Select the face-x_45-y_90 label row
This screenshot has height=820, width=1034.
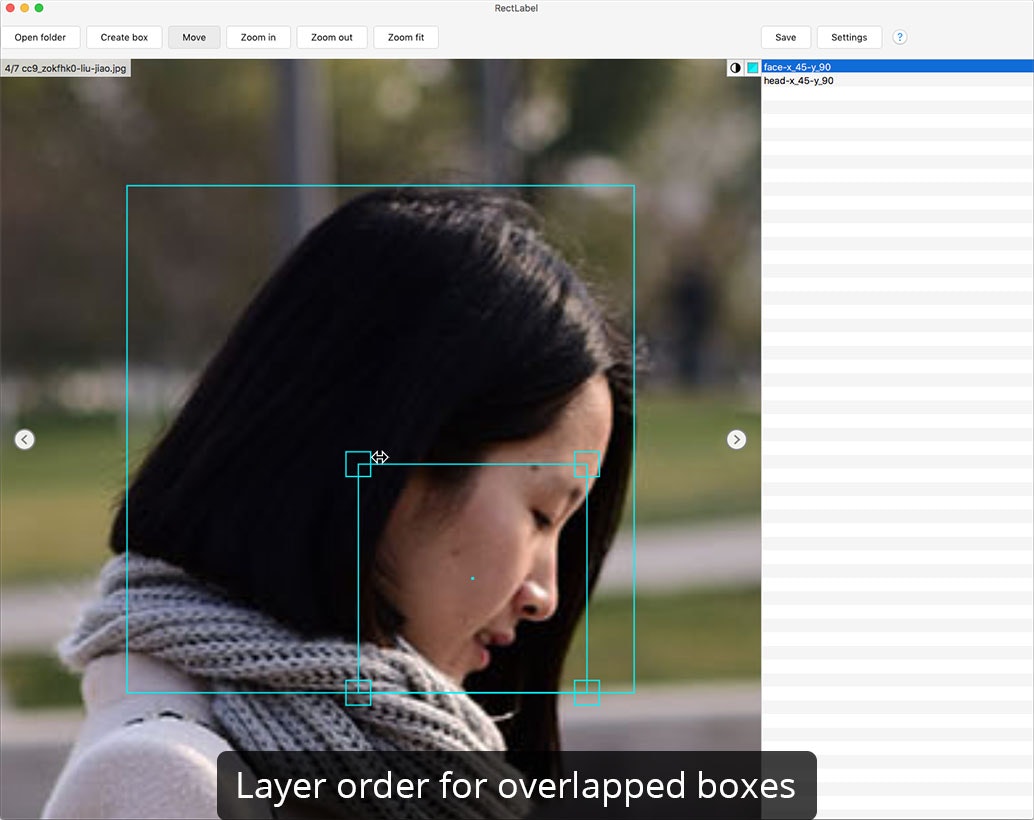click(x=897, y=67)
